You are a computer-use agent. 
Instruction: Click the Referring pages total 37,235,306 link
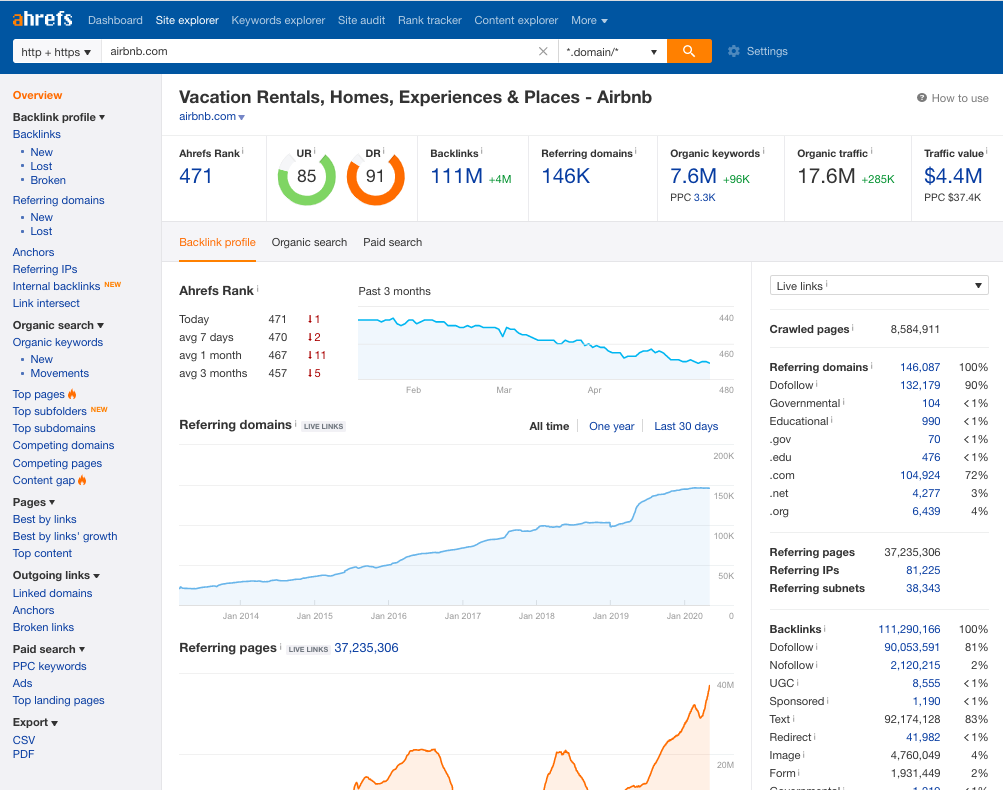point(366,648)
